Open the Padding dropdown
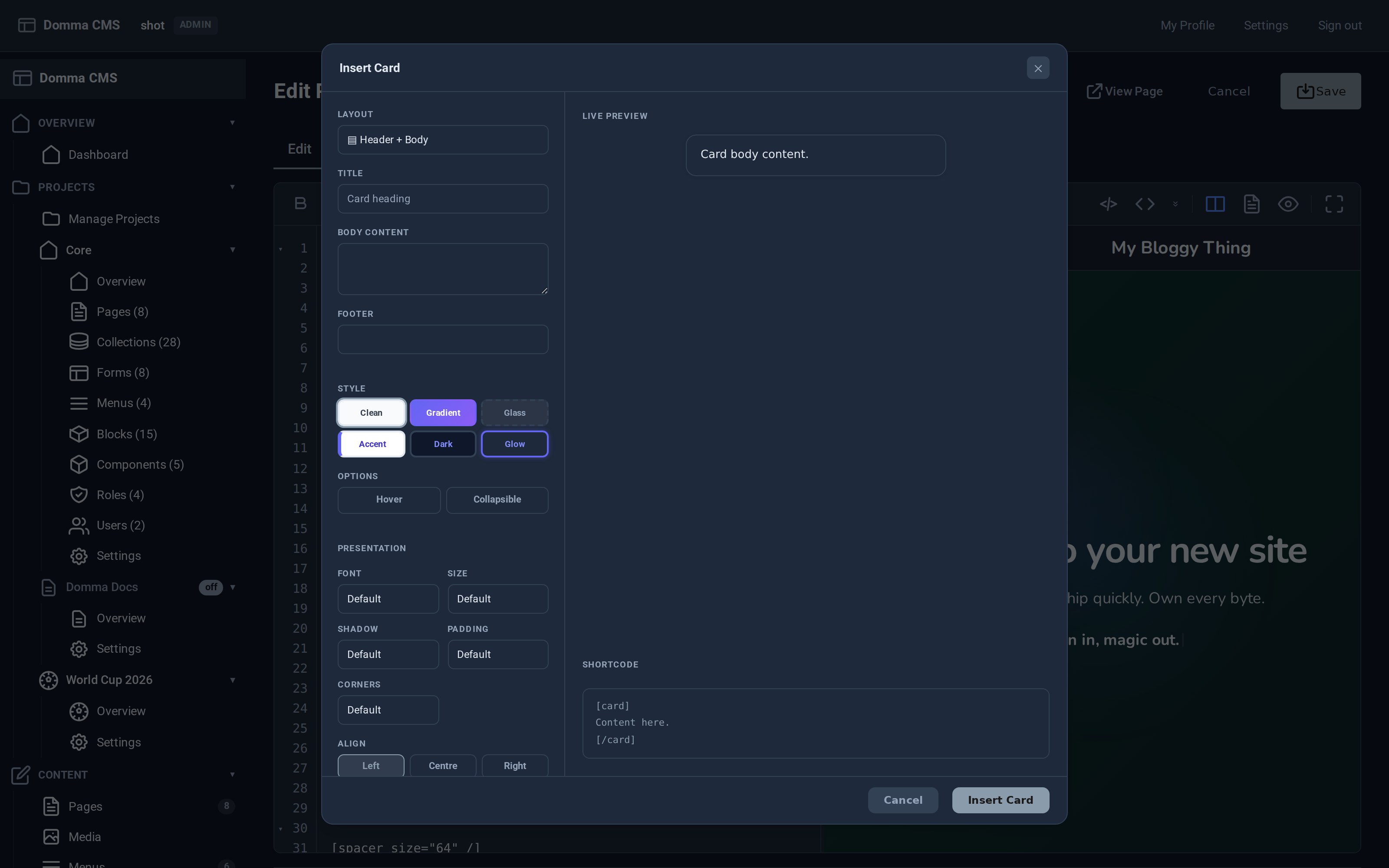This screenshot has height=868, width=1389. (x=497, y=654)
